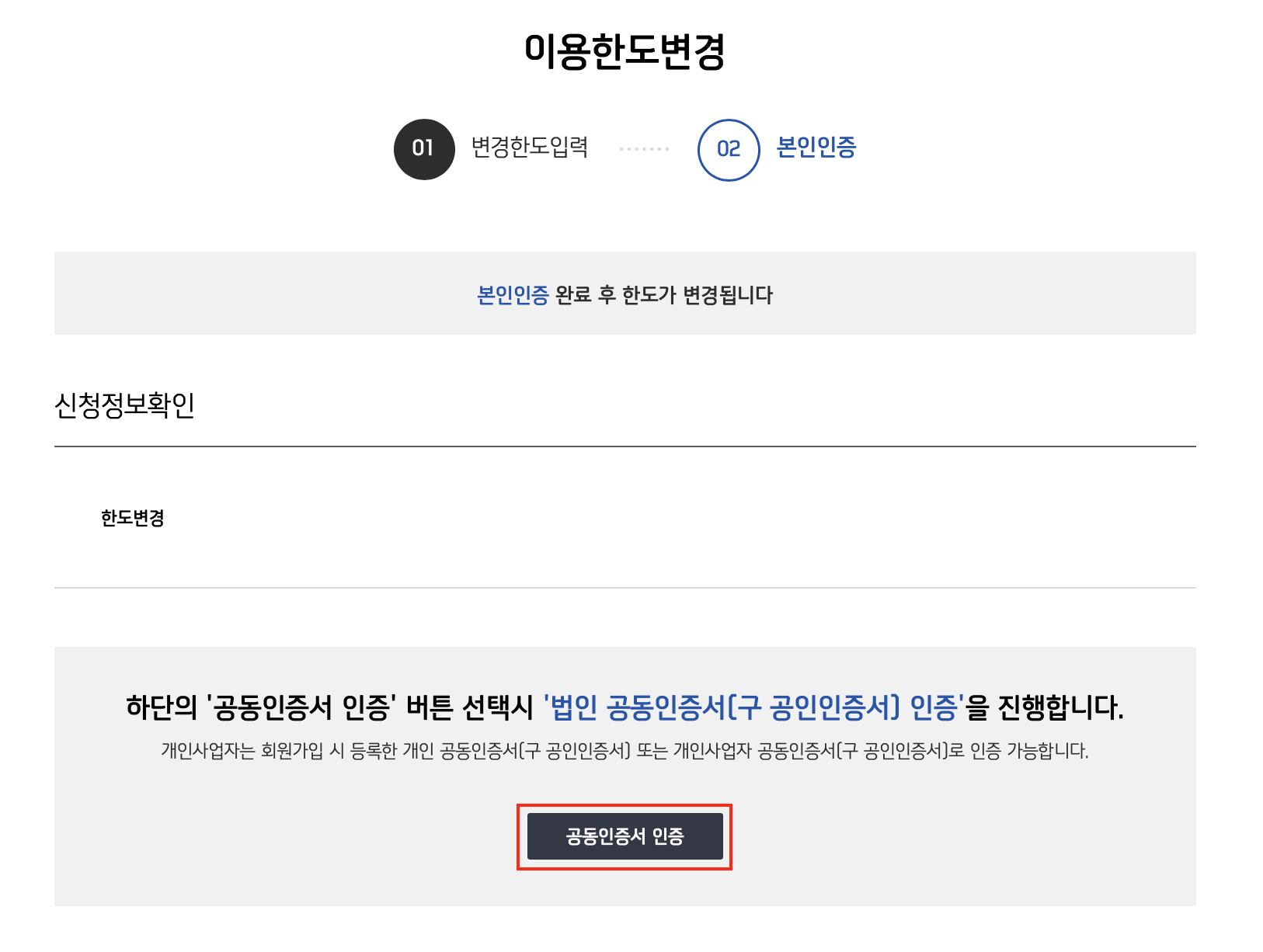1263x952 pixels.
Task: Click '완료 후 한도가 변경됩니다' notice text
Action: 664,295
